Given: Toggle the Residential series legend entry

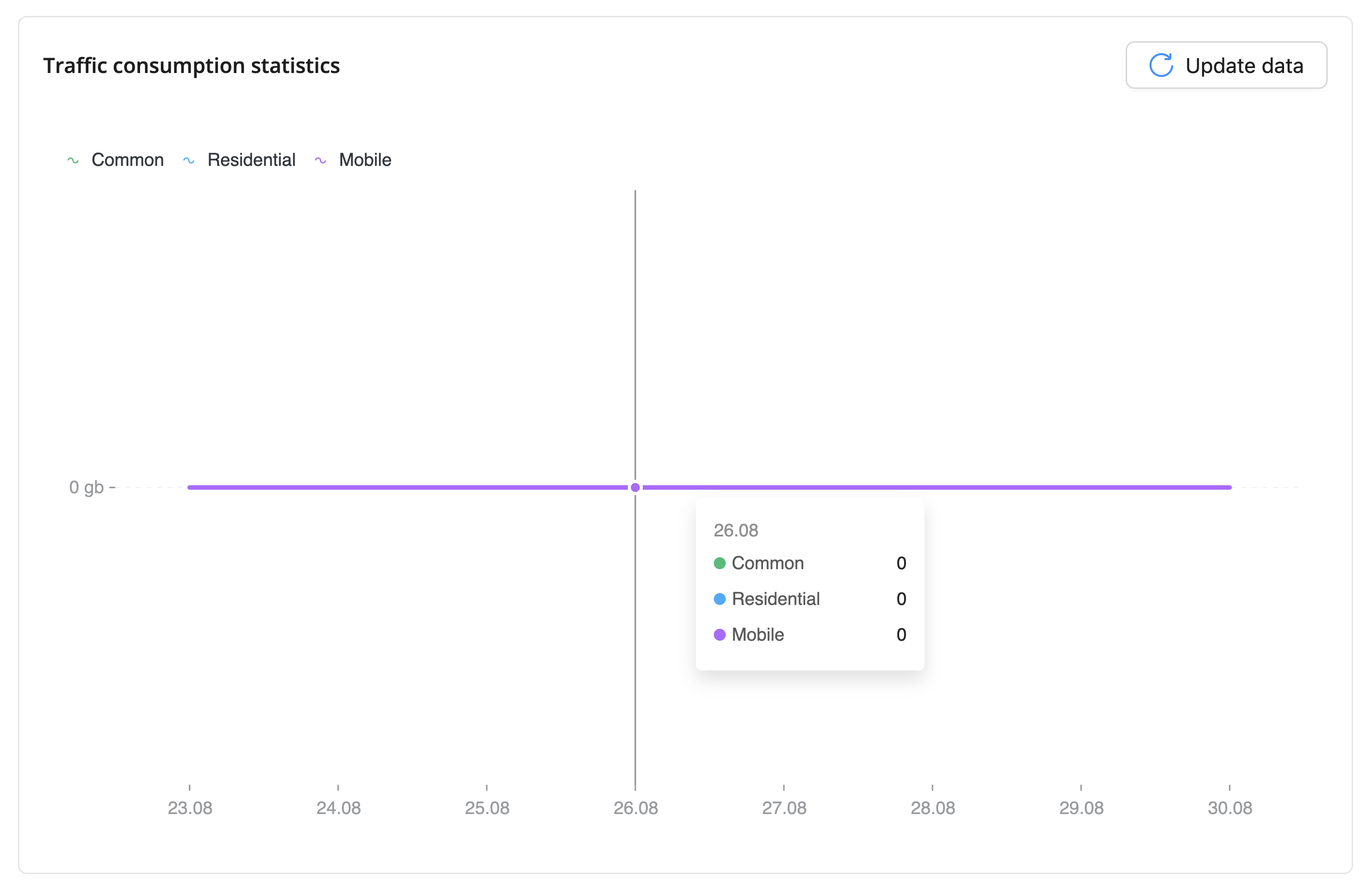Looking at the screenshot, I should pos(251,159).
